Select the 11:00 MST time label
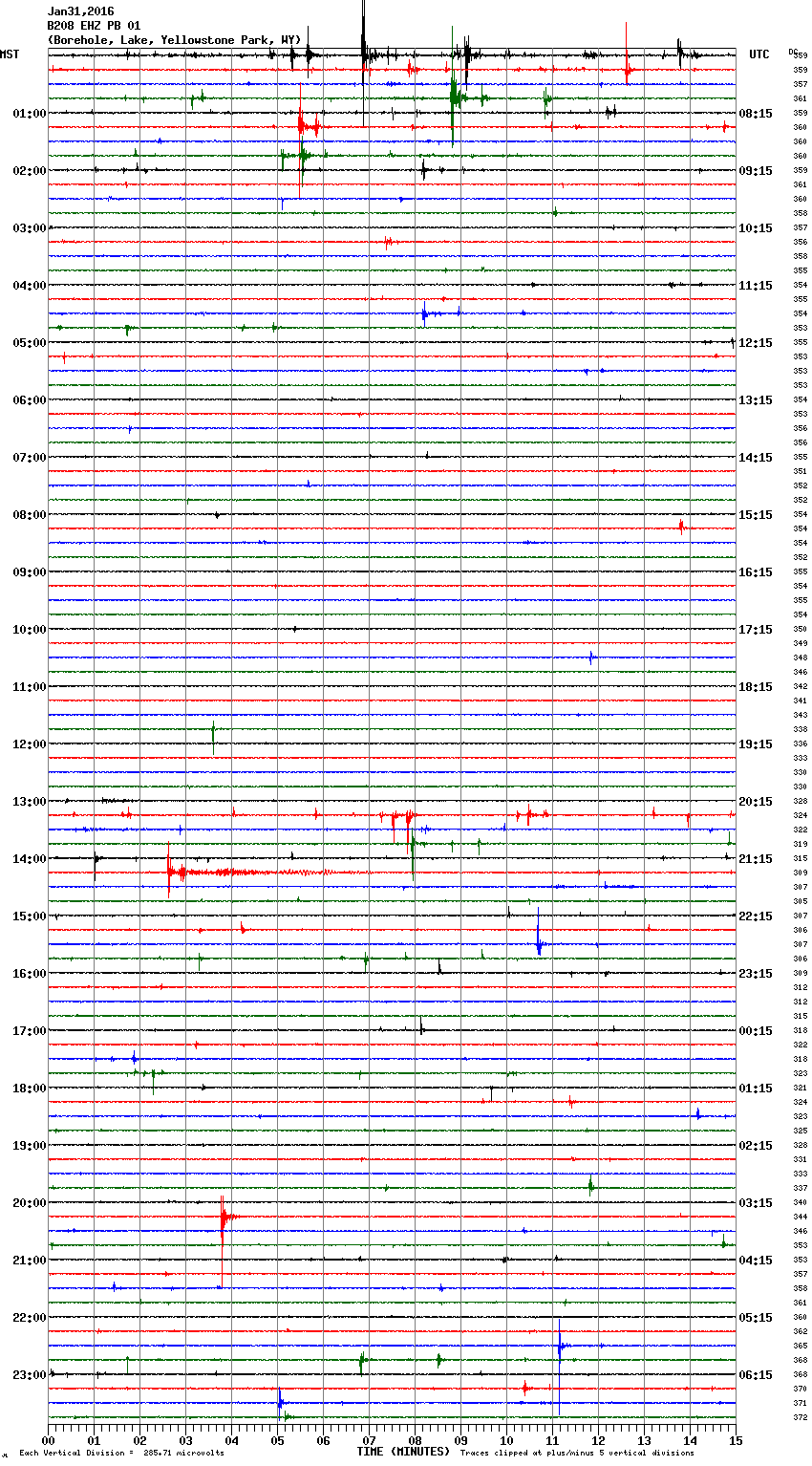The width and height of the screenshot is (812, 1466). (30, 687)
